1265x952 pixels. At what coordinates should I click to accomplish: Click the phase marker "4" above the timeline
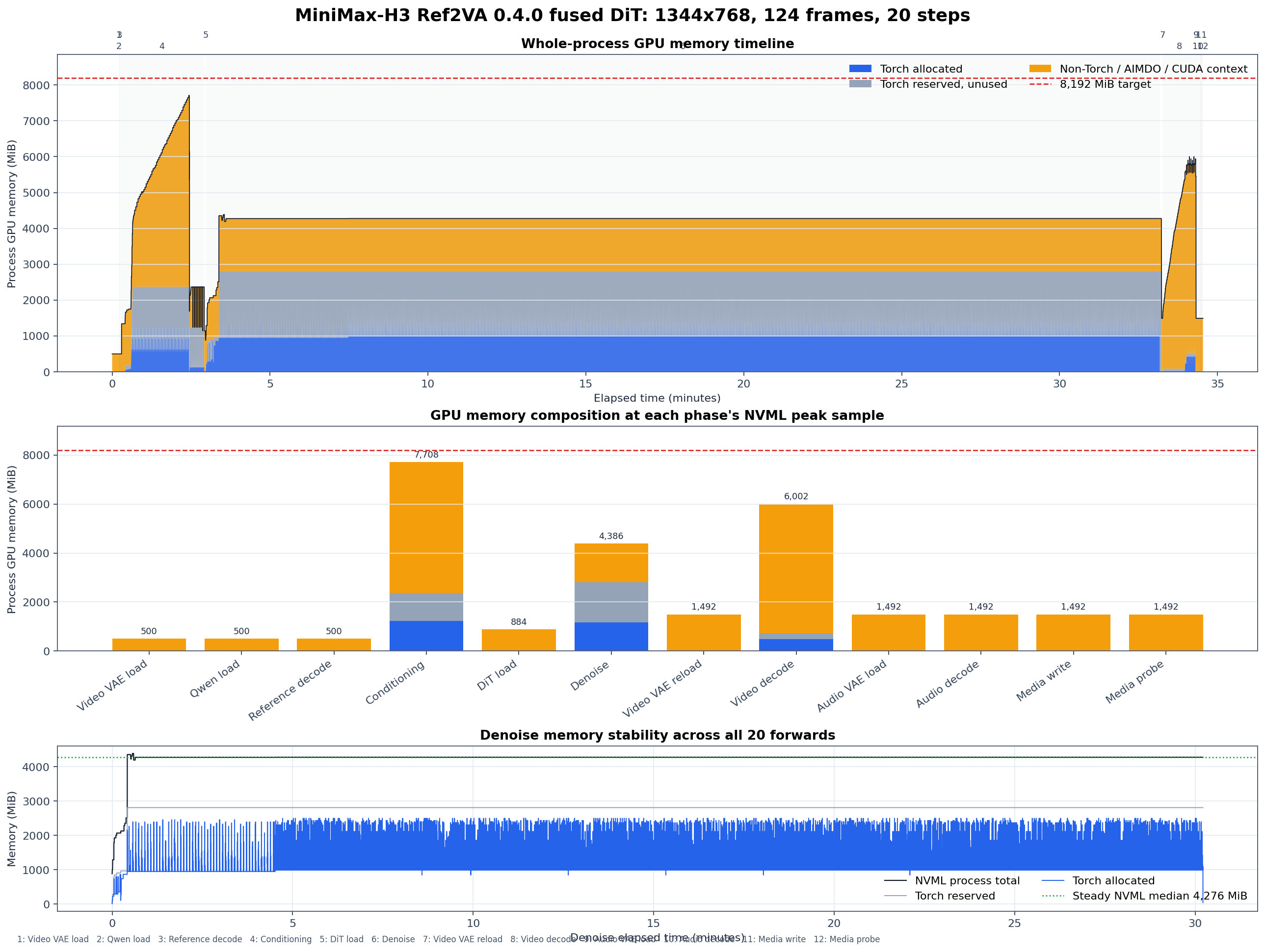tap(162, 46)
